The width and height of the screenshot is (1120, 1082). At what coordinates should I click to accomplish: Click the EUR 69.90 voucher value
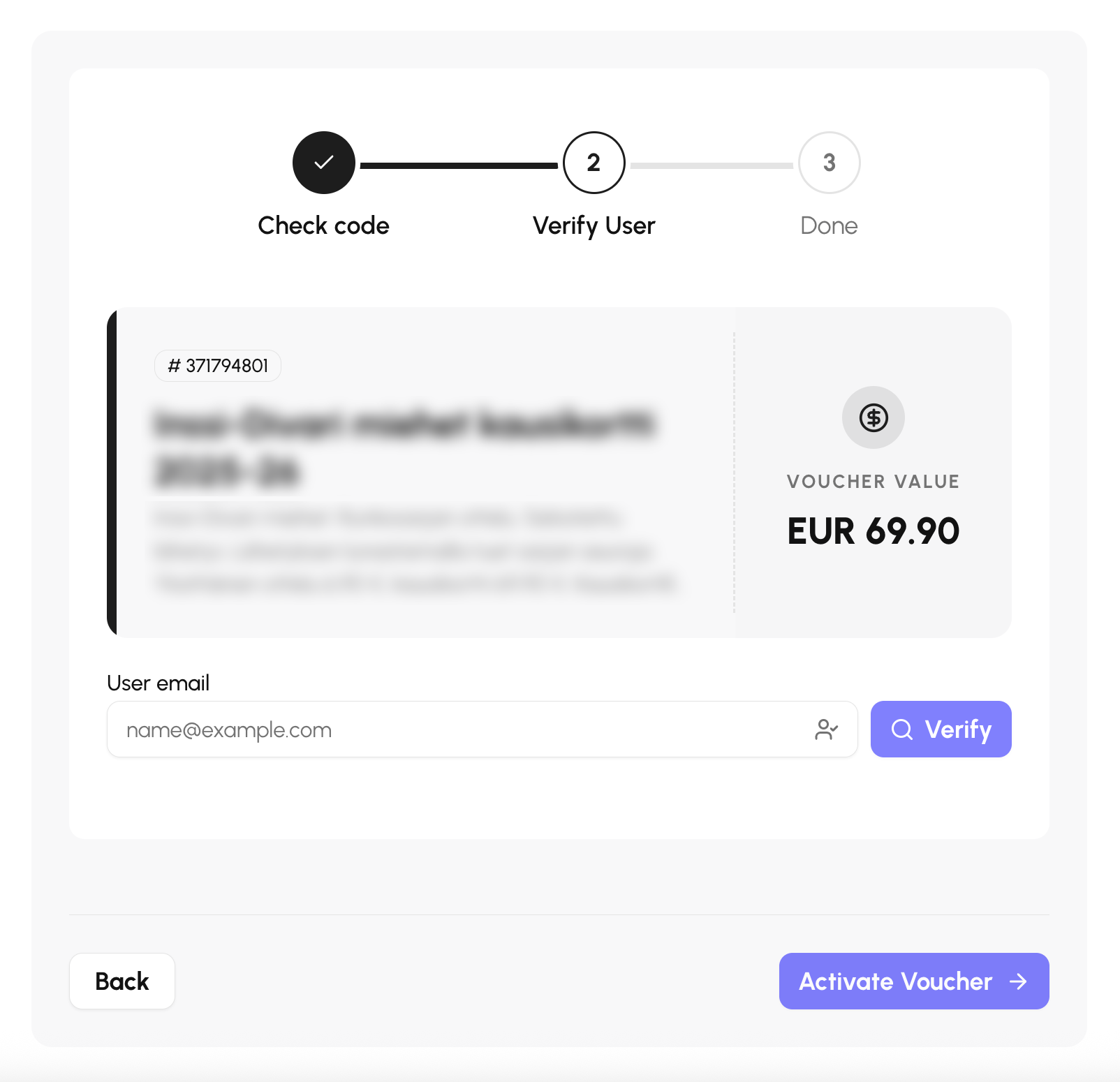874,531
